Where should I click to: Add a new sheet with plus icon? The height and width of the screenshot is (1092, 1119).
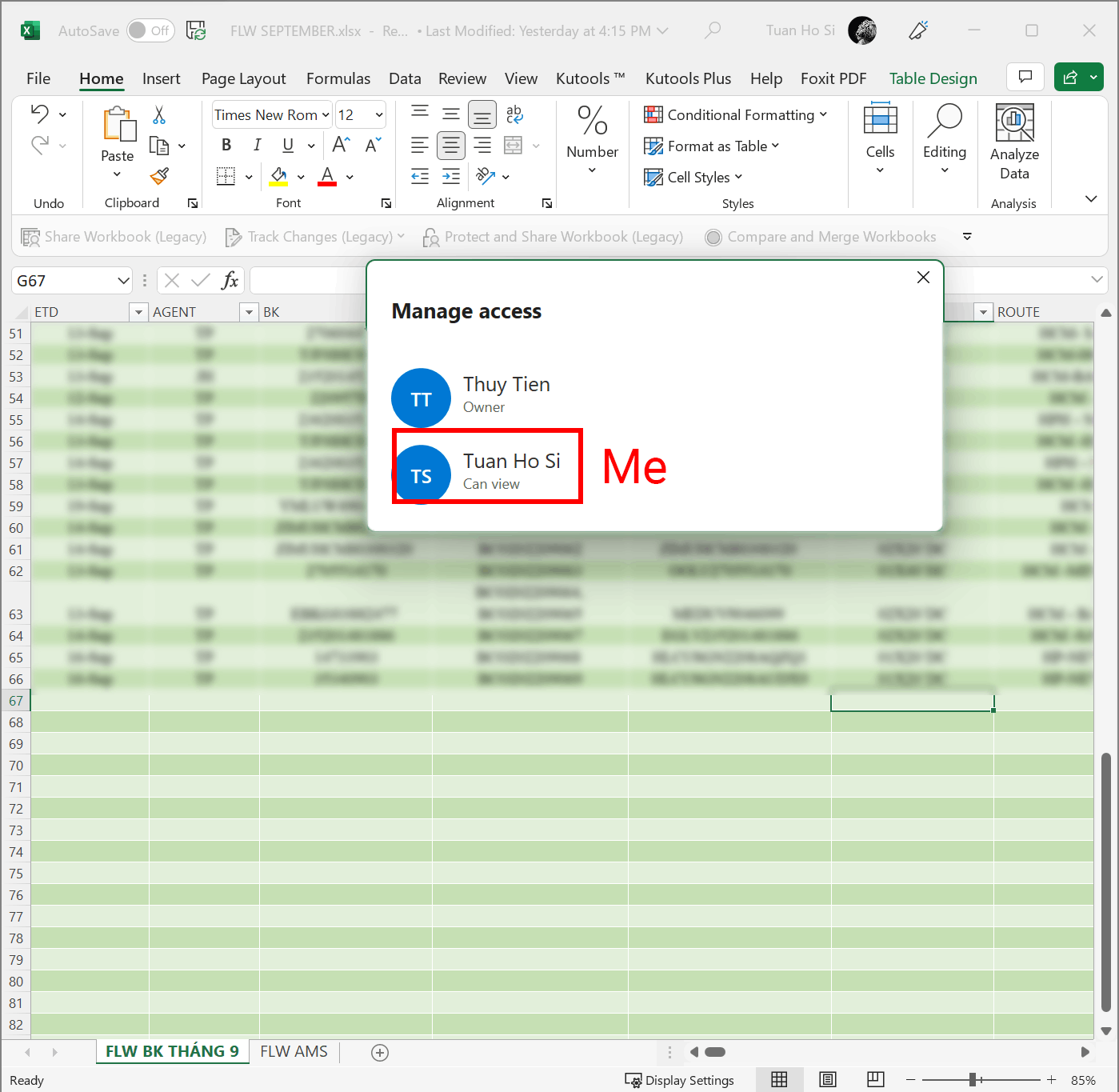point(380,1053)
